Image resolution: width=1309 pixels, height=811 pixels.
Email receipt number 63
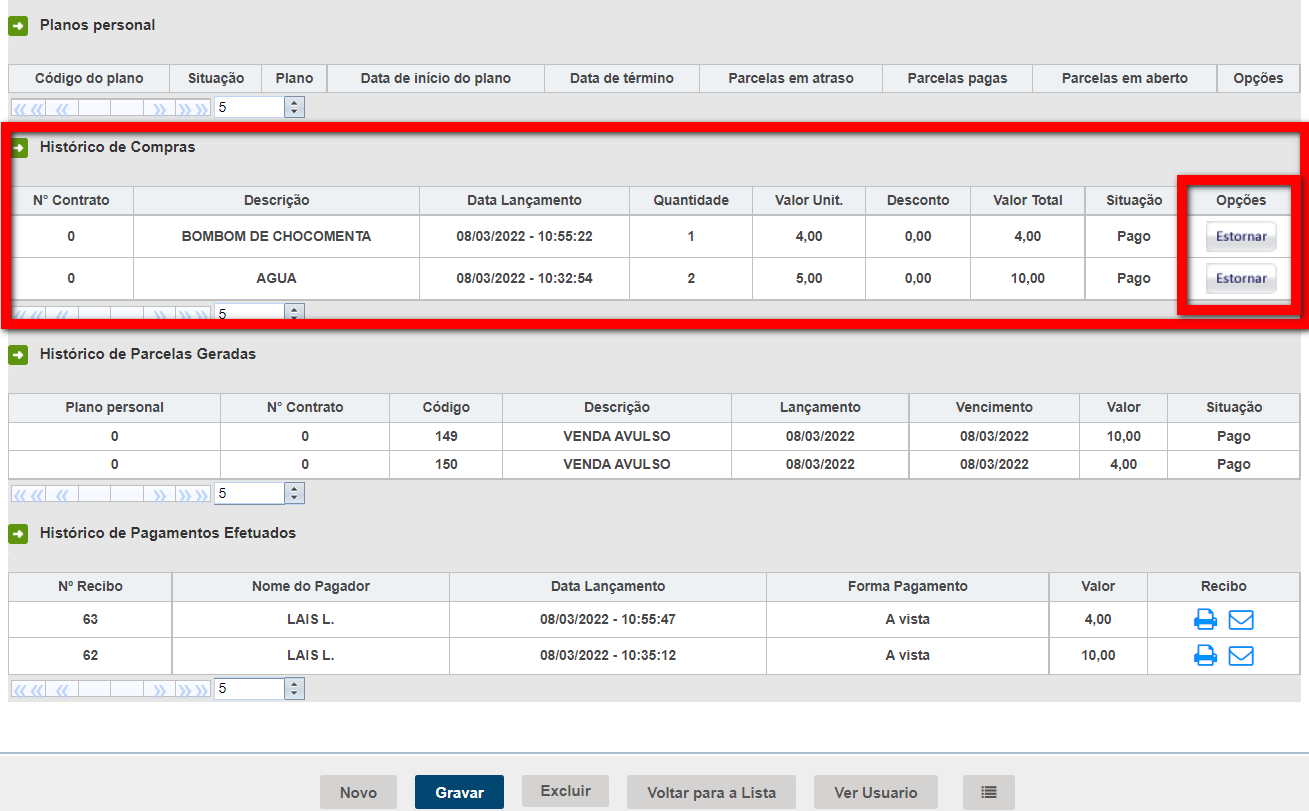1241,620
